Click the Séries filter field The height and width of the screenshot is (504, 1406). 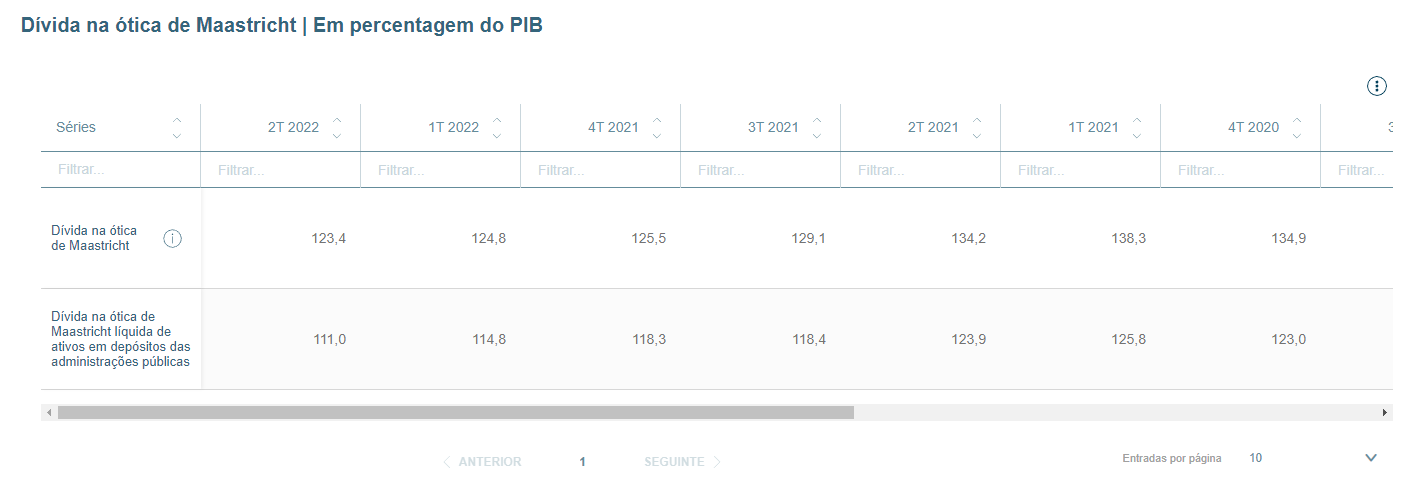coord(120,170)
